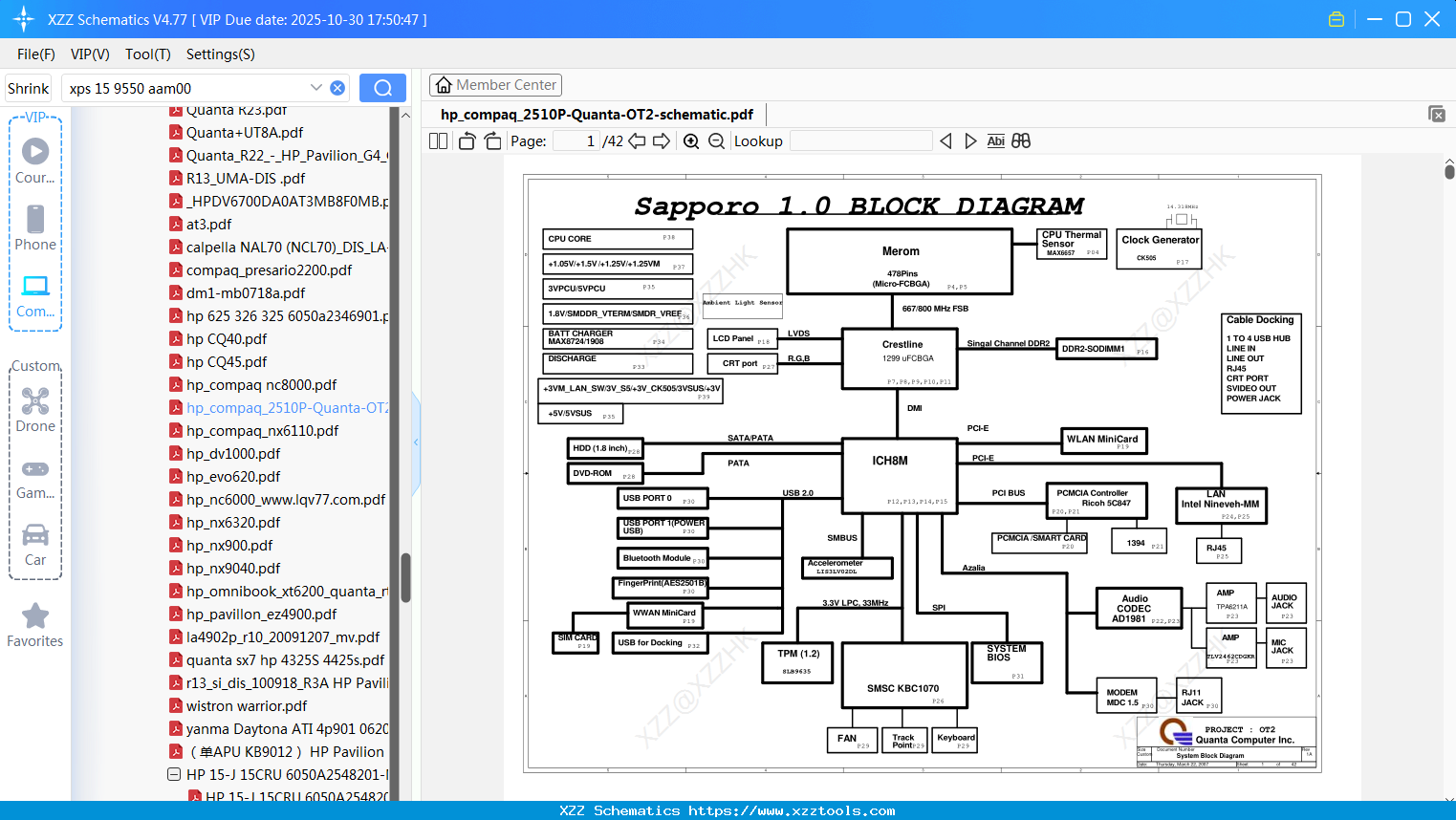Open hp_compaq nc8000.pdf
Viewport: 1456px width, 820px height.
pyautogui.click(x=261, y=385)
